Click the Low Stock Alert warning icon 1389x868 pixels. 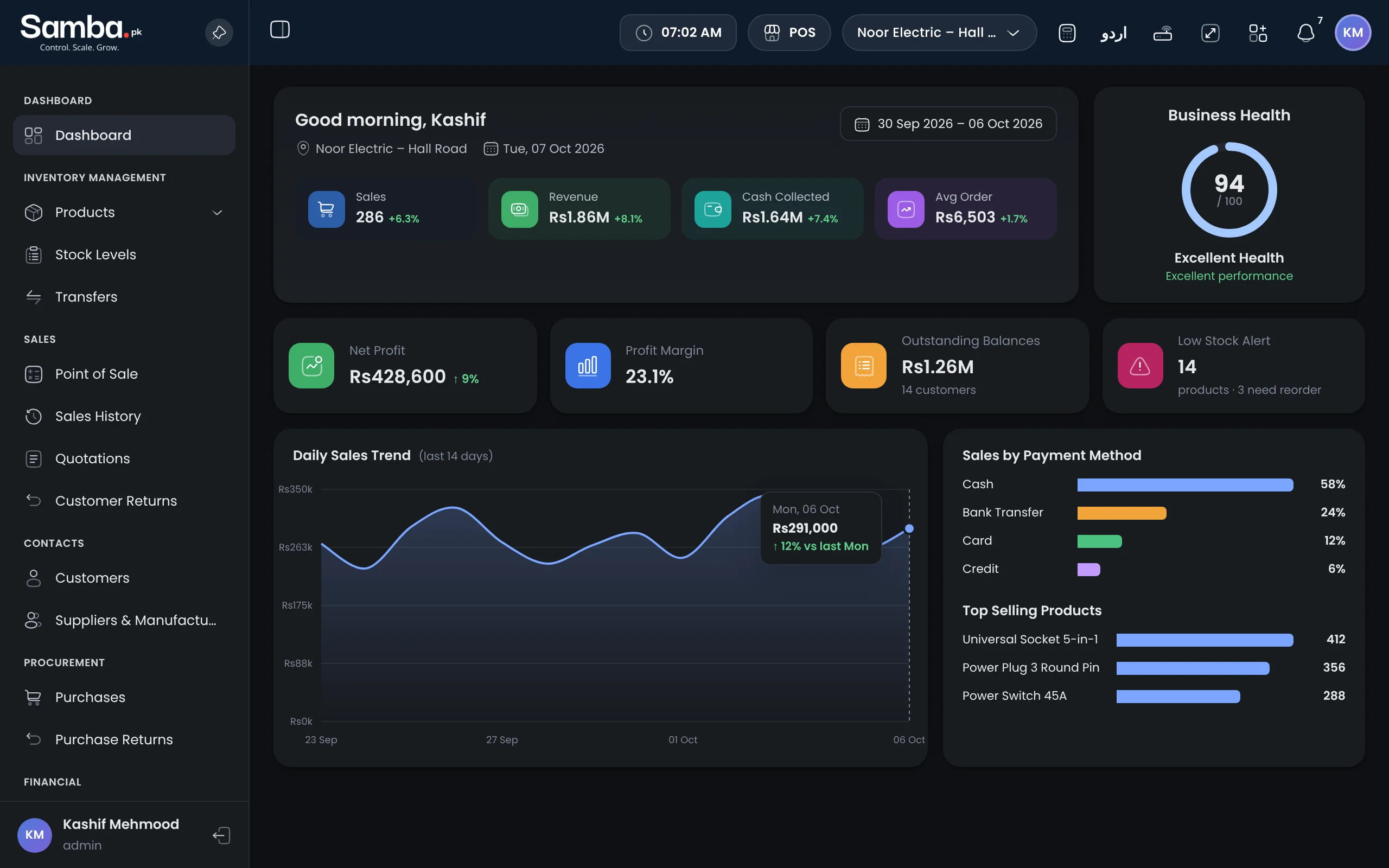[1140, 366]
